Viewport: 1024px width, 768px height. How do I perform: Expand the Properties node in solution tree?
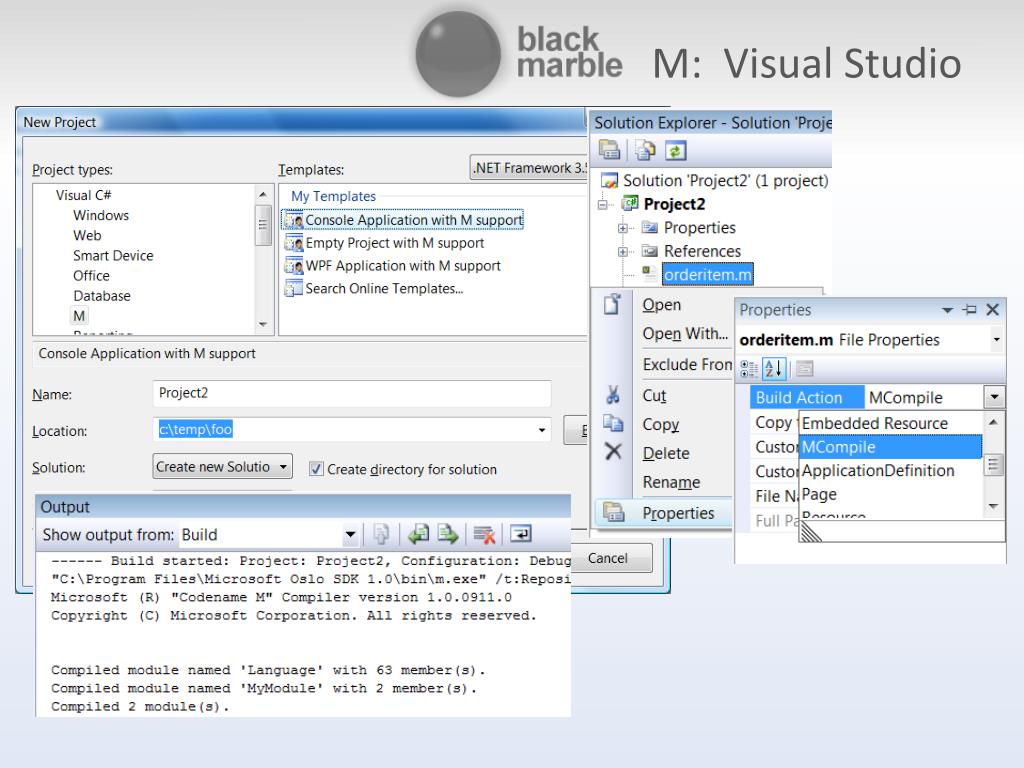click(623, 228)
